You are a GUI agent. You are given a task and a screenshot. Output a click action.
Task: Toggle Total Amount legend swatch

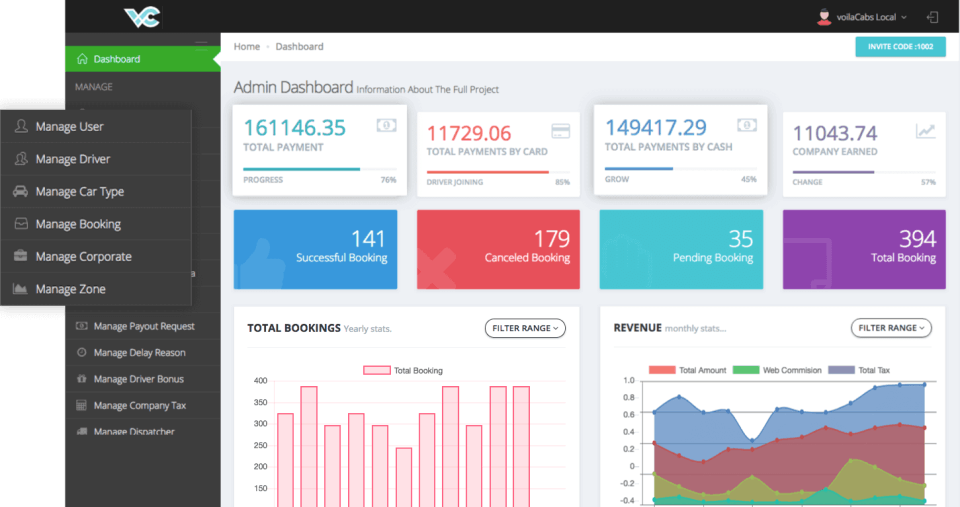tap(662, 370)
